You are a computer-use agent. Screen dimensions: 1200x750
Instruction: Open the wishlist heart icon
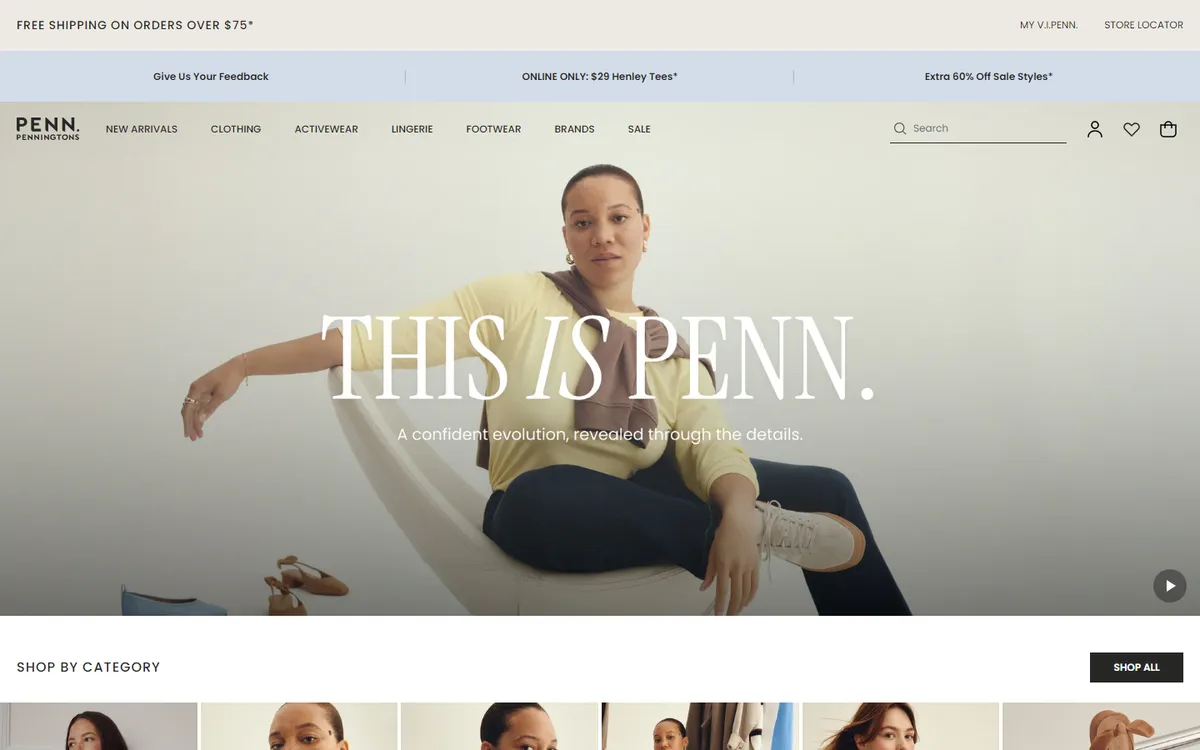[1131, 129]
